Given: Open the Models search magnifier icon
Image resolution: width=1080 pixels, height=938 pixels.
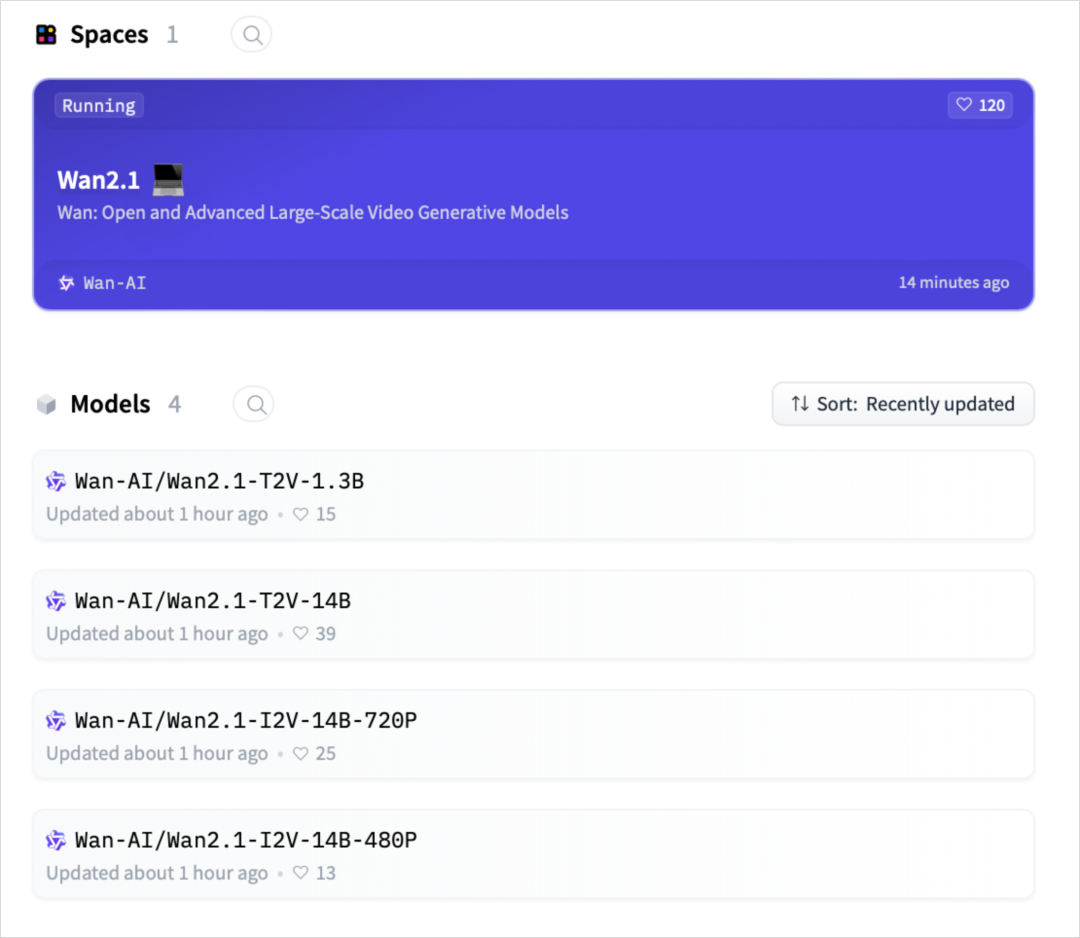Looking at the screenshot, I should (x=254, y=404).
